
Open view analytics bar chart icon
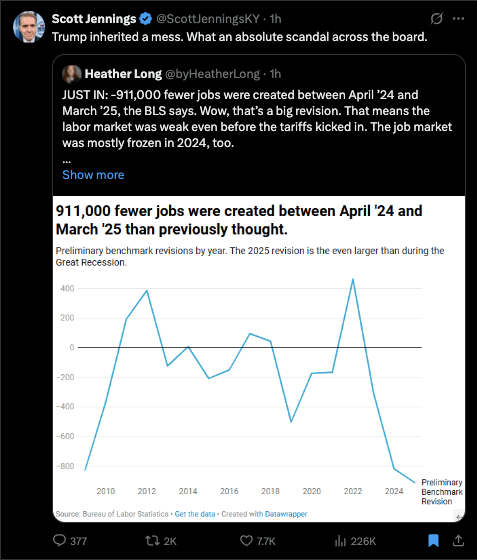[340, 541]
